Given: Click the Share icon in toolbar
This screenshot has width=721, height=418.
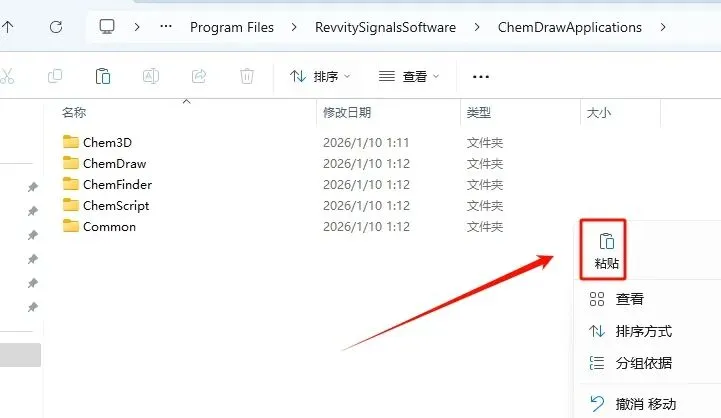Looking at the screenshot, I should click(x=199, y=76).
